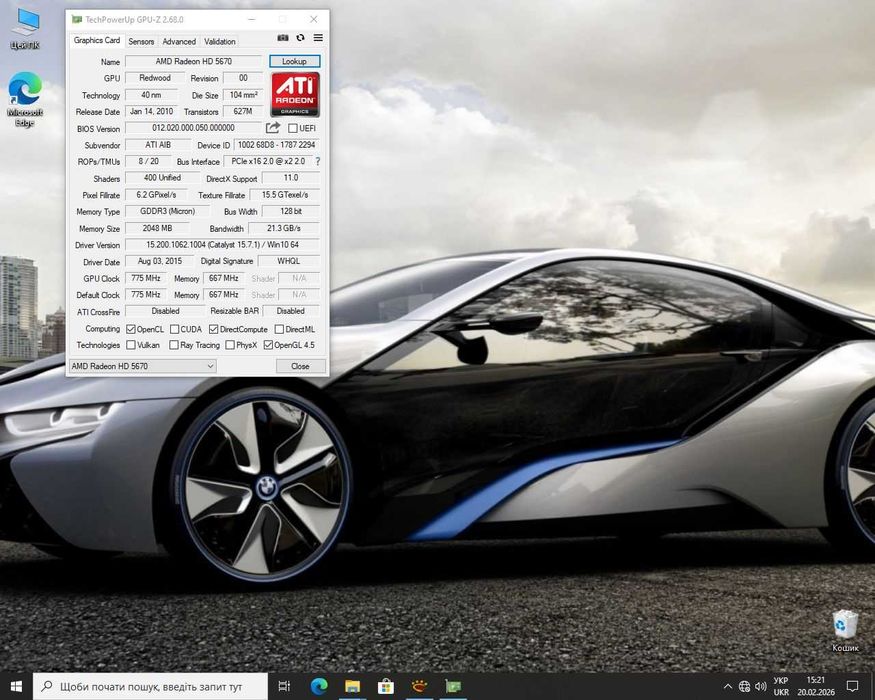Toggle the Vulkan checkbox
Screen dimensions: 875x700
click(131, 345)
